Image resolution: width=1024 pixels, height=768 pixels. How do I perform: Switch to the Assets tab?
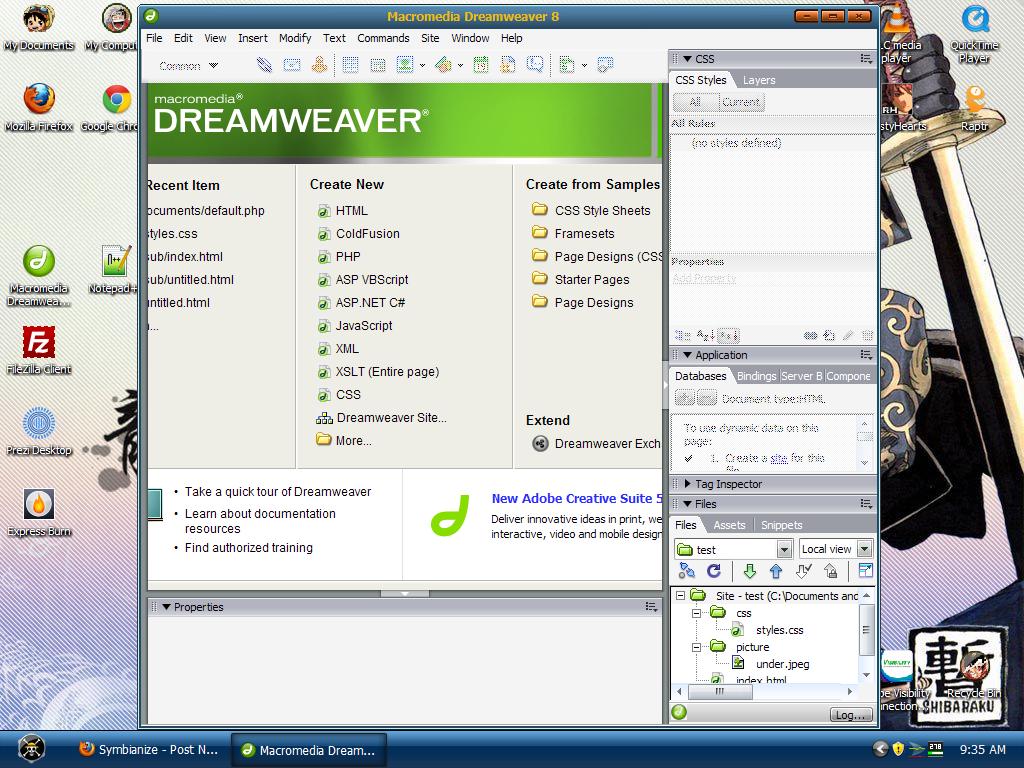729,525
